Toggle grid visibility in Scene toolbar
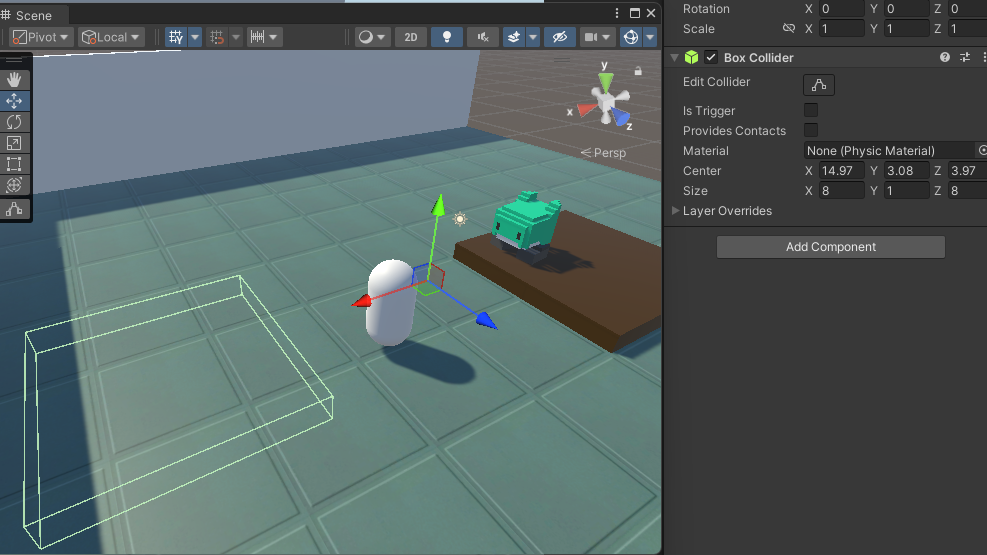 click(x=176, y=37)
